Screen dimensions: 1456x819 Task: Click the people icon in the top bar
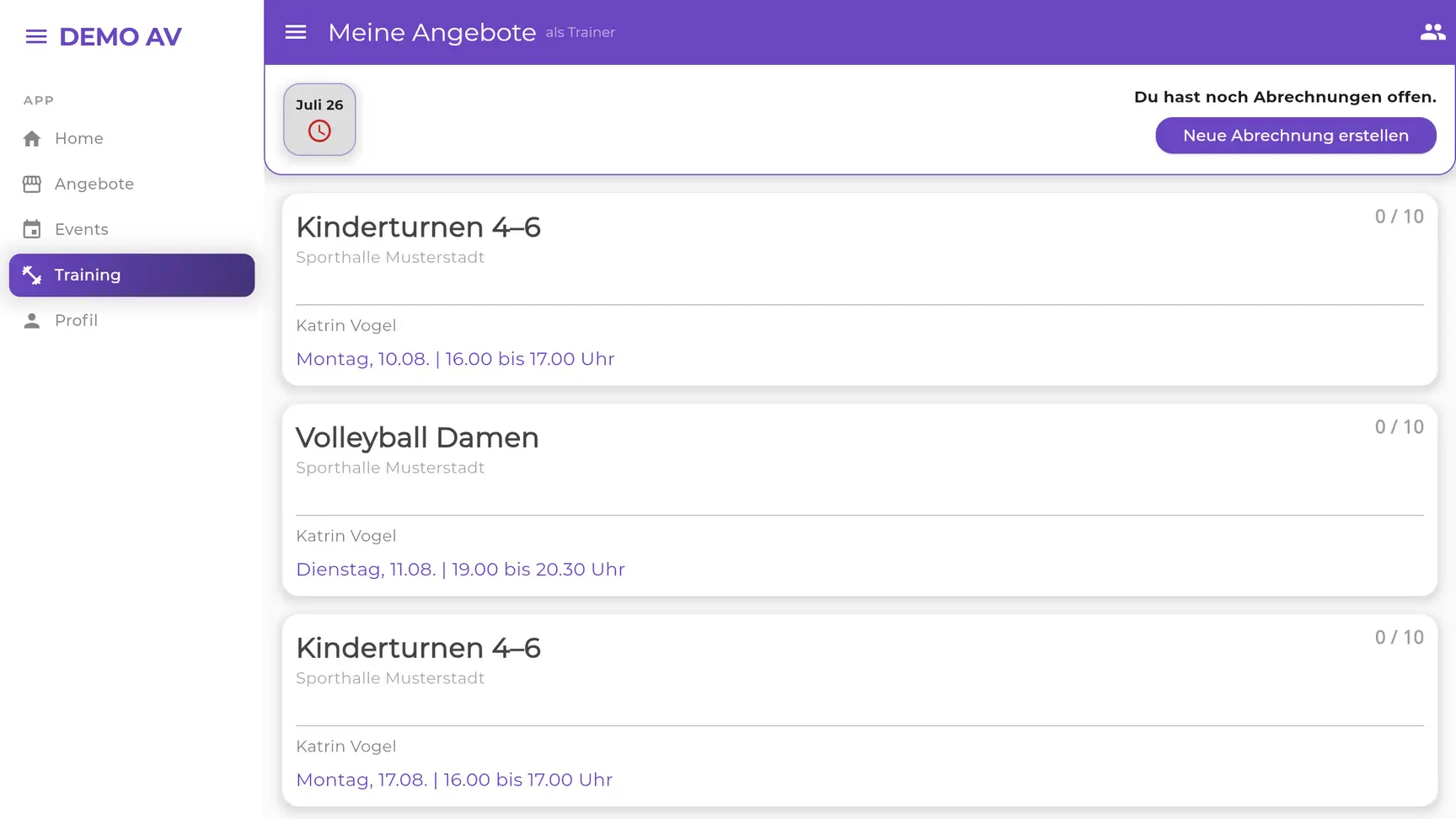(x=1432, y=32)
